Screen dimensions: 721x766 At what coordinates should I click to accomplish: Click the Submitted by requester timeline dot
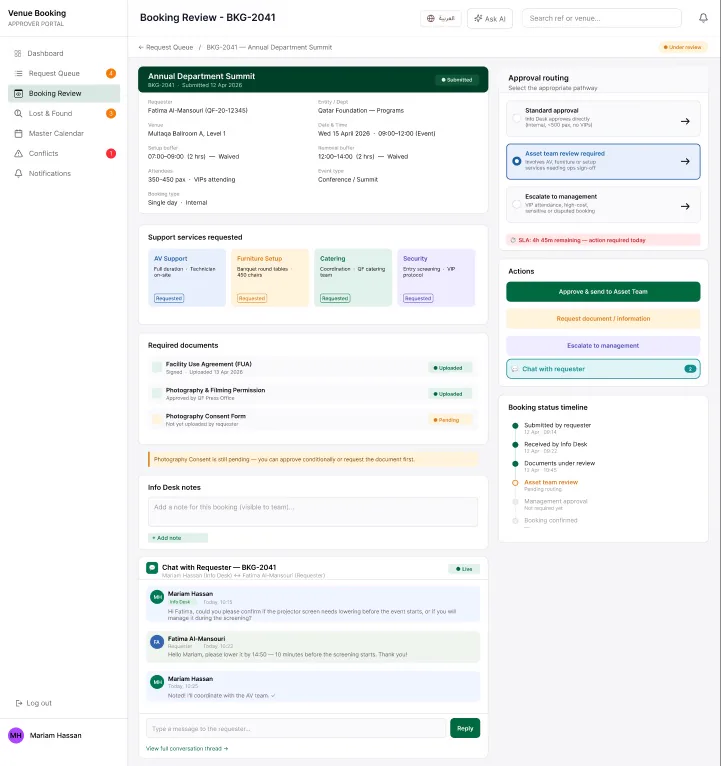[x=515, y=426]
